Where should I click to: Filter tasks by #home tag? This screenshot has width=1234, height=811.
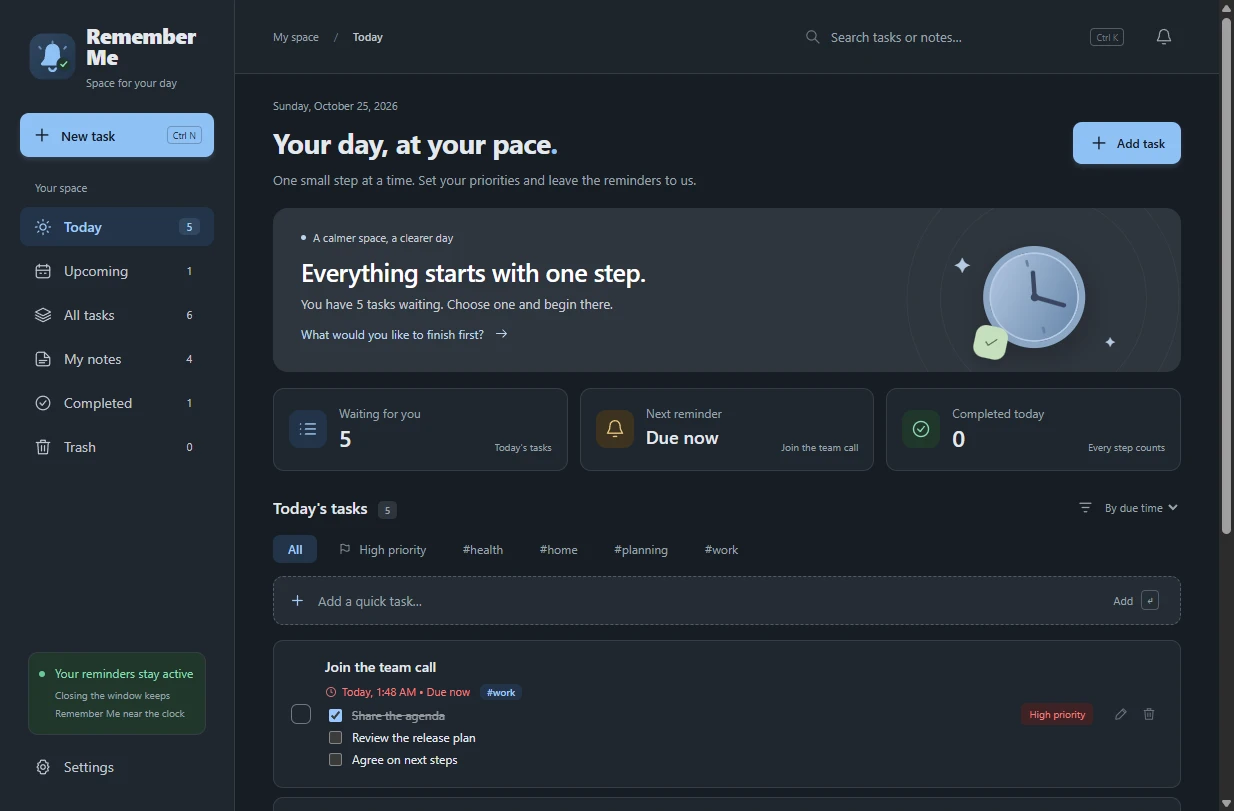[559, 549]
